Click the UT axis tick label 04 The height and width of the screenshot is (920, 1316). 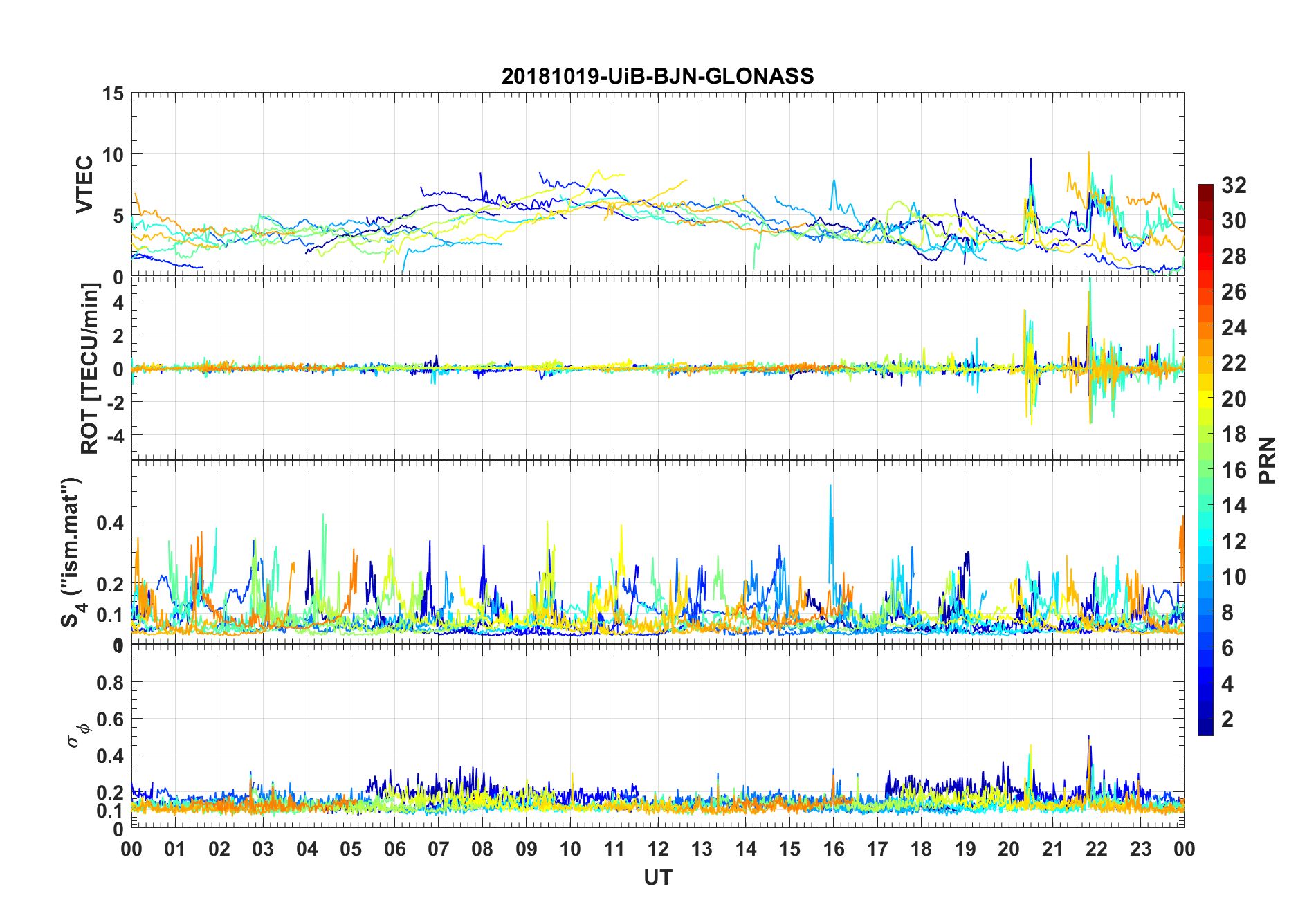click(x=307, y=849)
